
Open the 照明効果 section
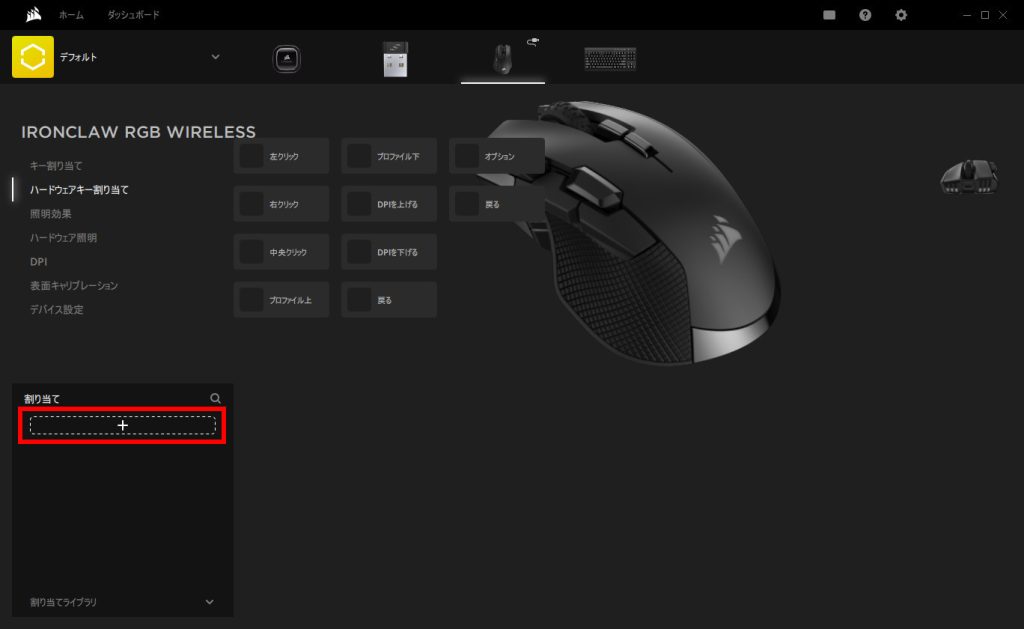[51, 214]
